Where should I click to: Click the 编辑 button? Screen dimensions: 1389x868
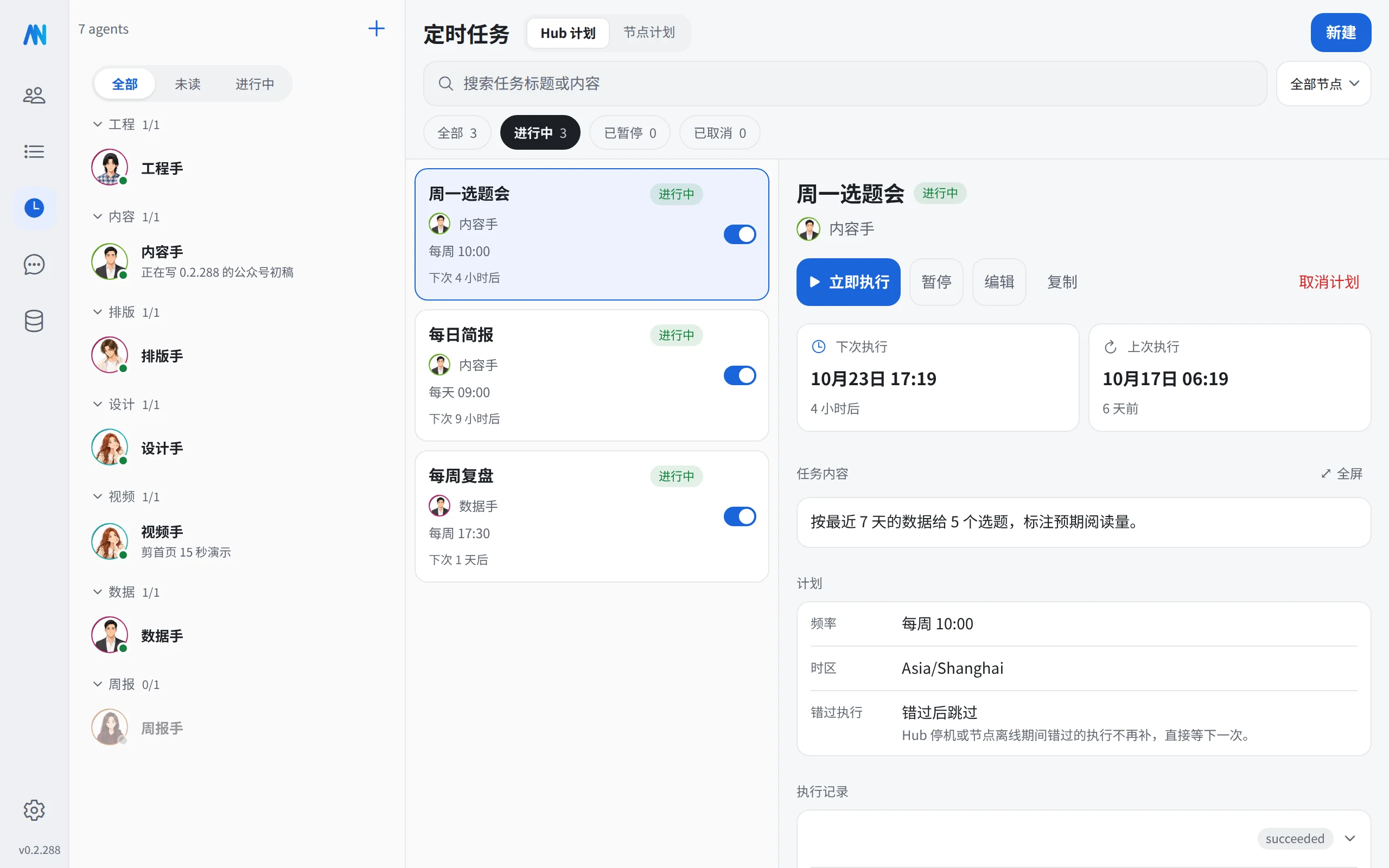(x=999, y=282)
